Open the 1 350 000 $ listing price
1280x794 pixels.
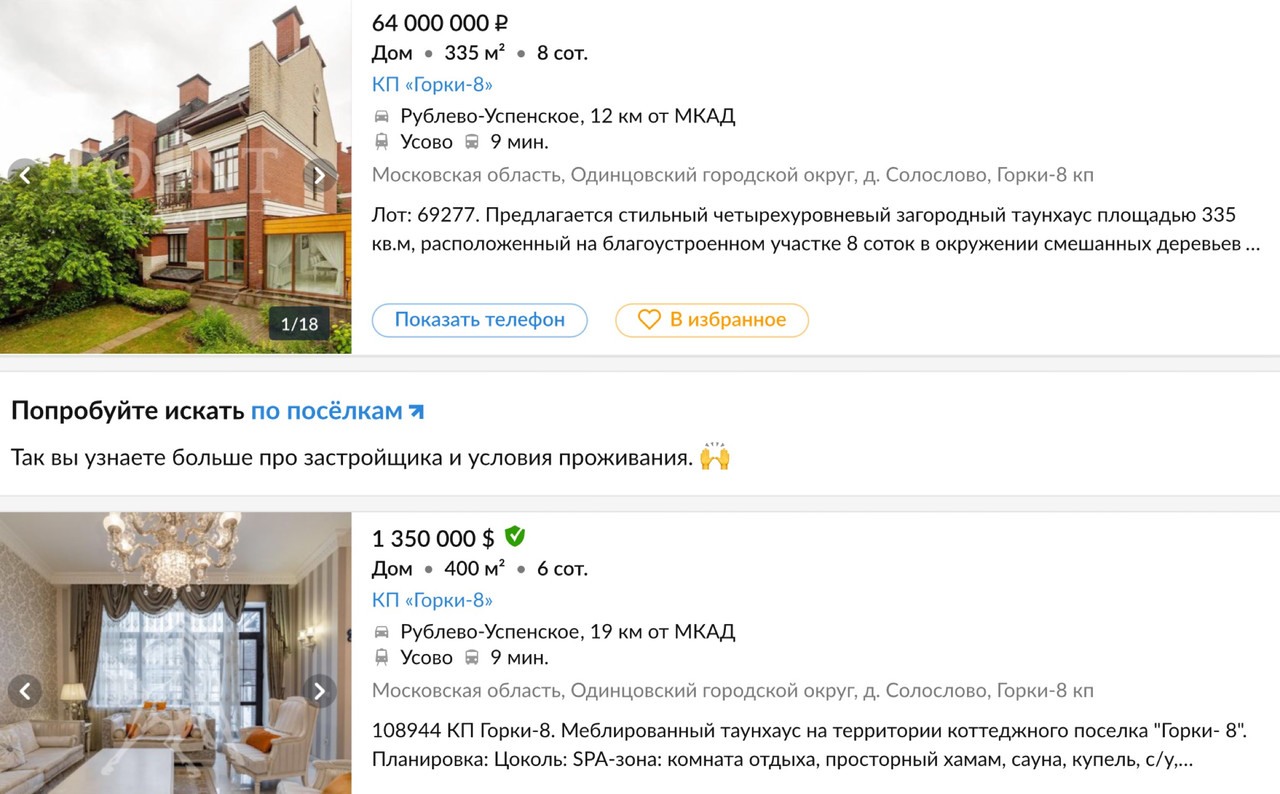[433, 539]
